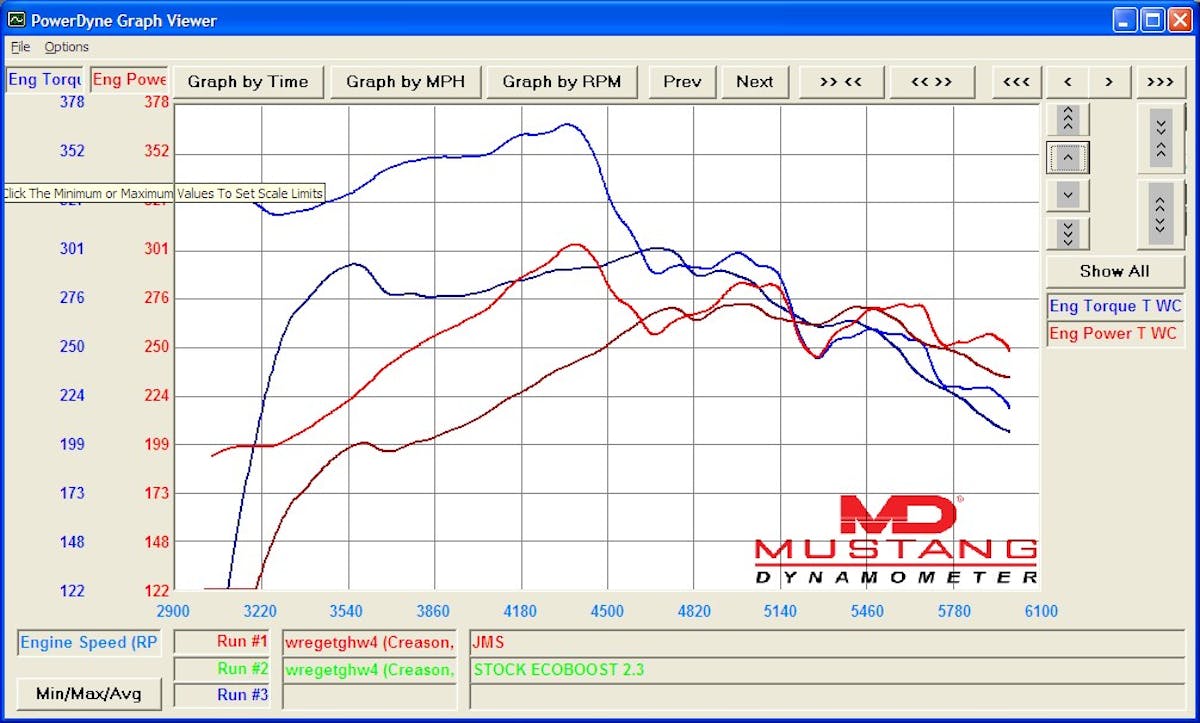Toggle the Eng Power T WC trace
1200x723 pixels.
(x=1114, y=334)
